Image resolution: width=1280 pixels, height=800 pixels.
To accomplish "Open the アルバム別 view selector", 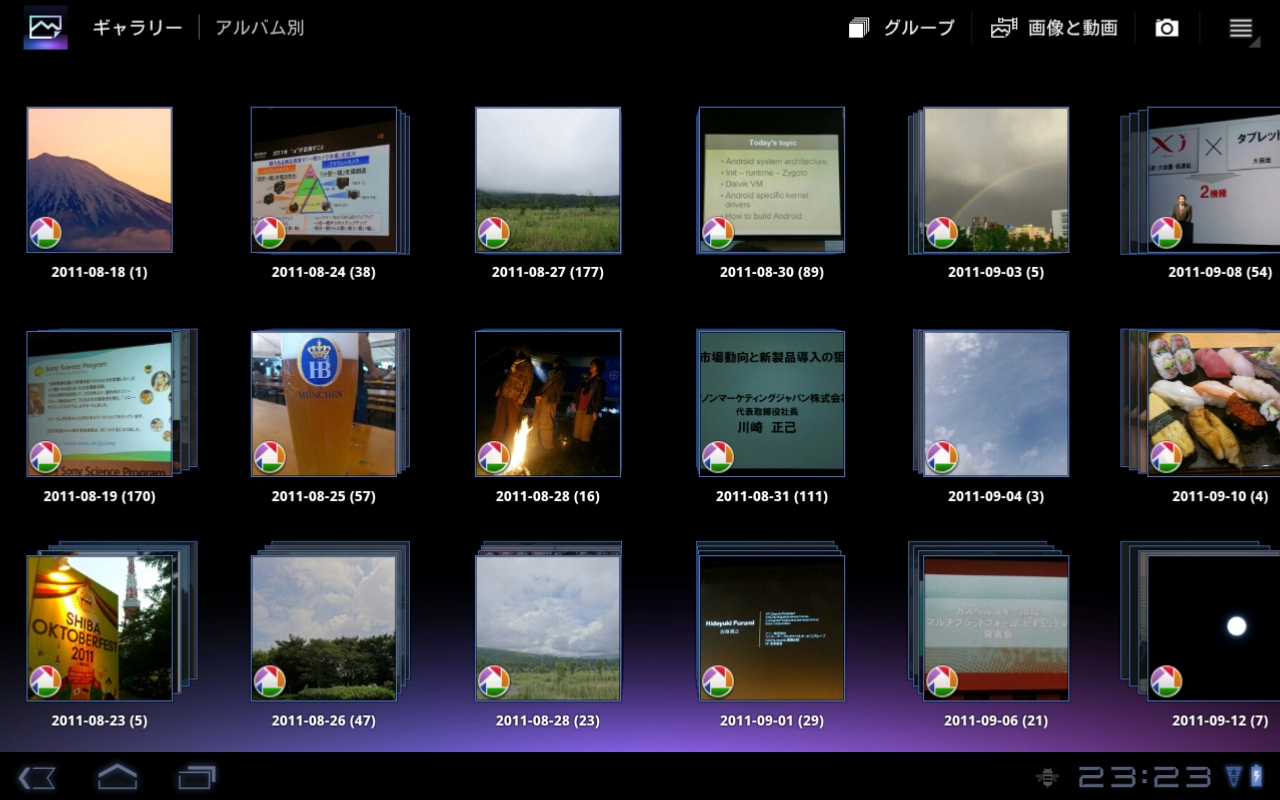I will click(259, 28).
